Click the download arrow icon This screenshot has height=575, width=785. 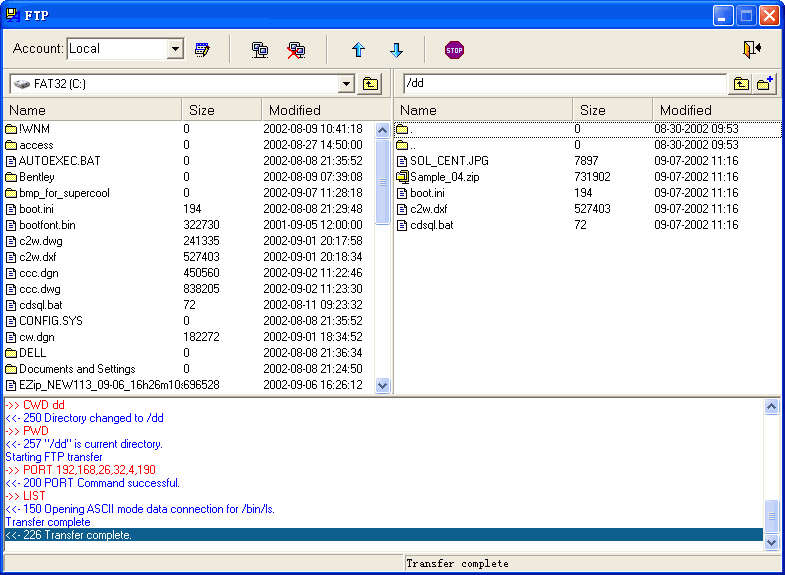click(396, 49)
